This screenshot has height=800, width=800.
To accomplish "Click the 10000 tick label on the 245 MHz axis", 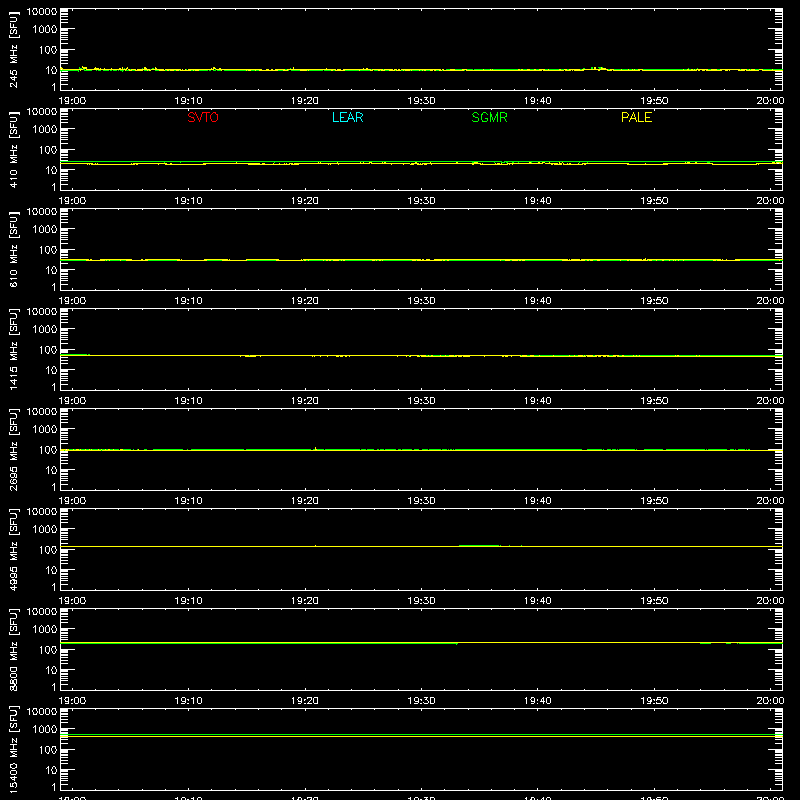I will (42, 12).
